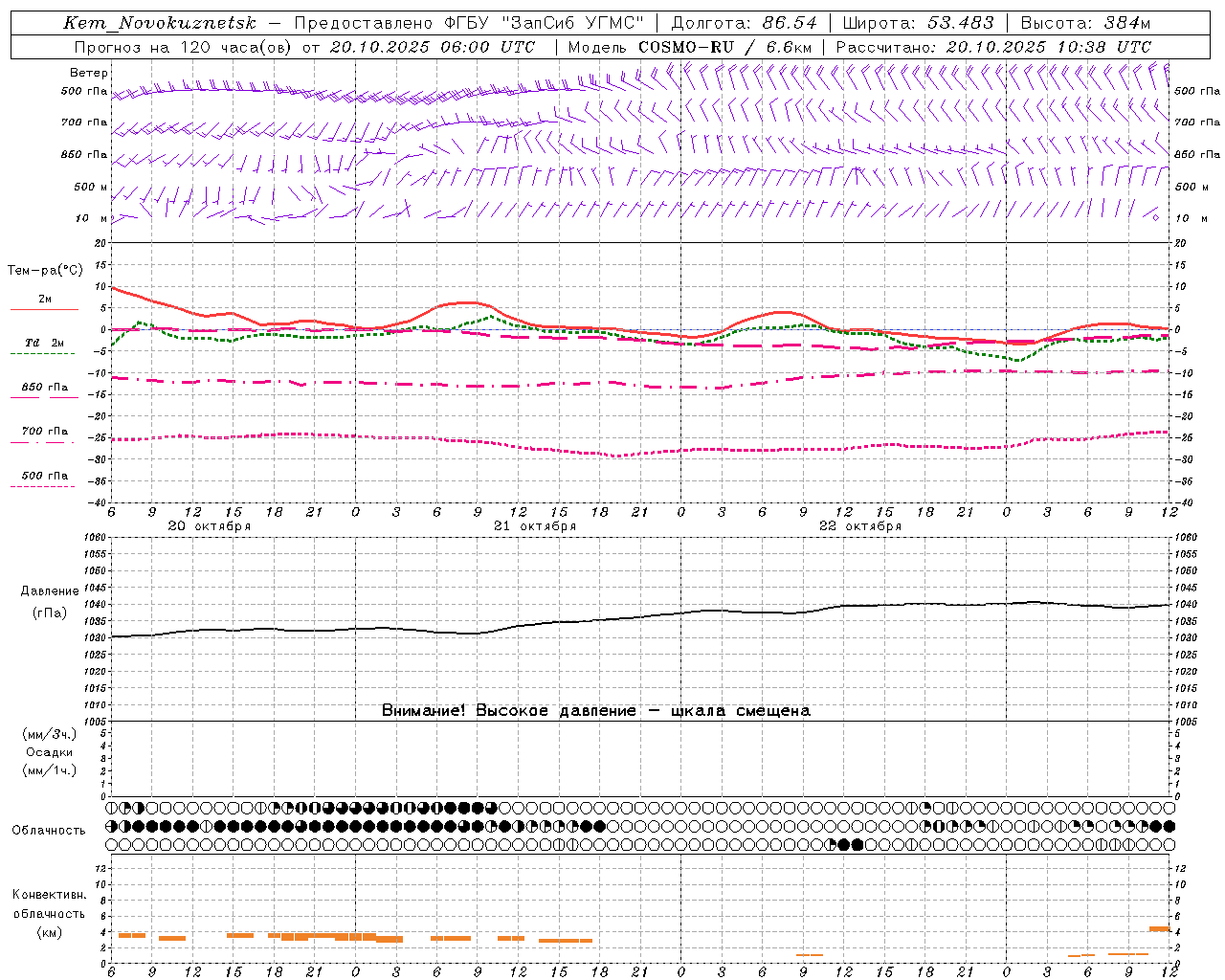The image size is (1225, 980).
Task: Click the '22 октября' date label
Action: (860, 526)
